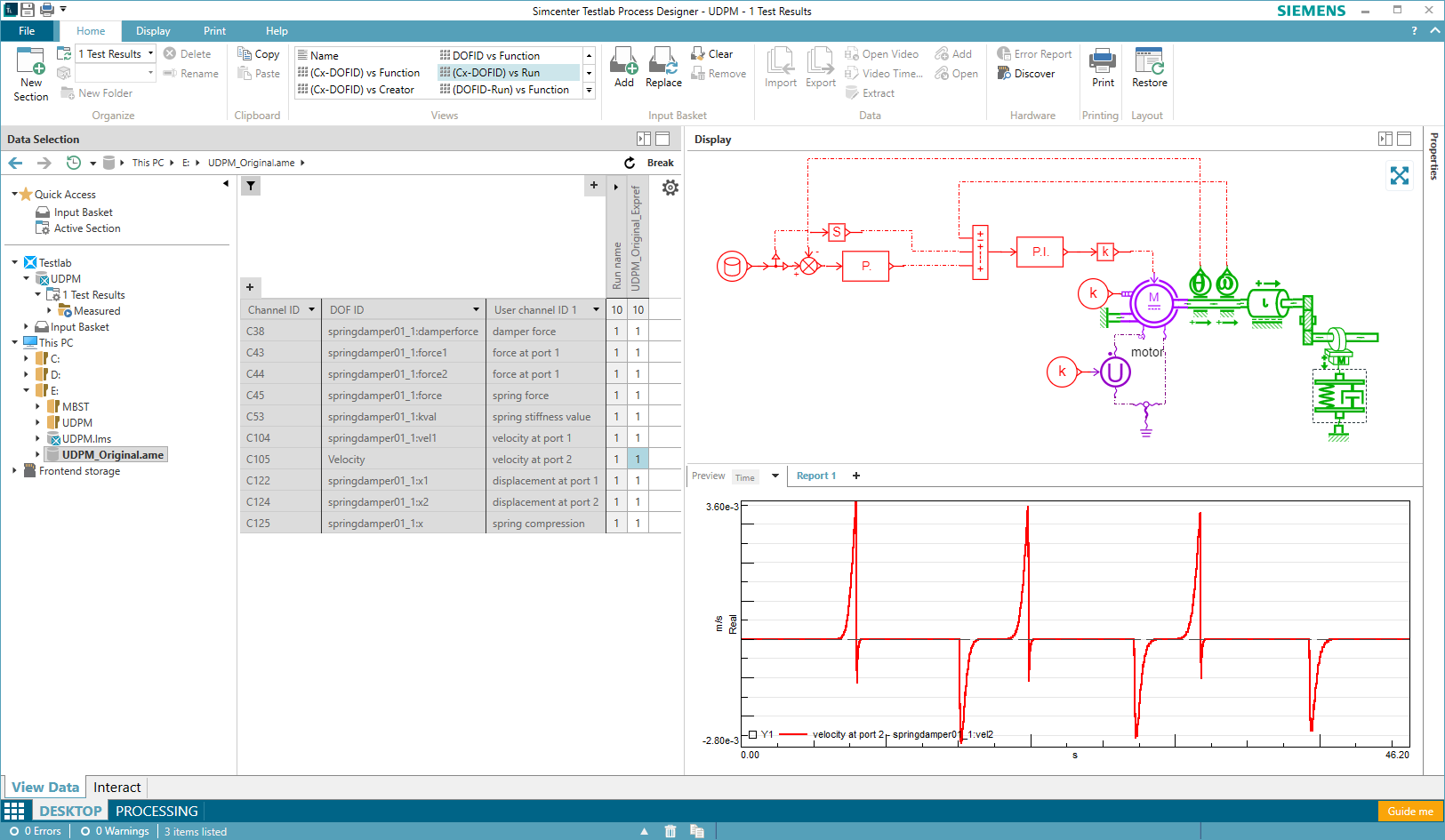Import data using the Import icon

pyautogui.click(x=780, y=64)
